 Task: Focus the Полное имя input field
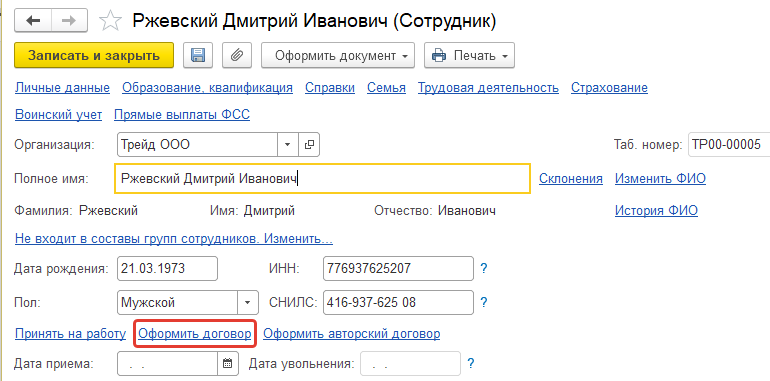[x=322, y=179]
